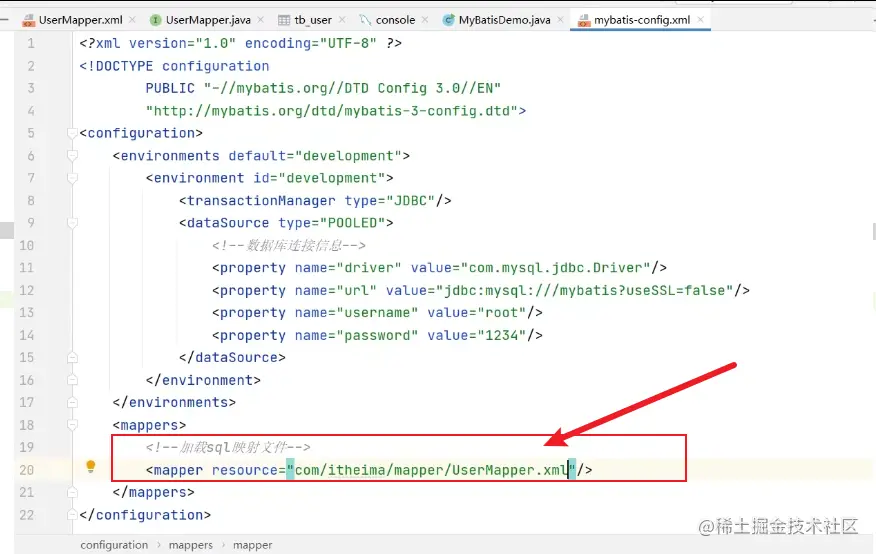Click the closing </configuration> tag
The width and height of the screenshot is (876, 554).
click(145, 514)
